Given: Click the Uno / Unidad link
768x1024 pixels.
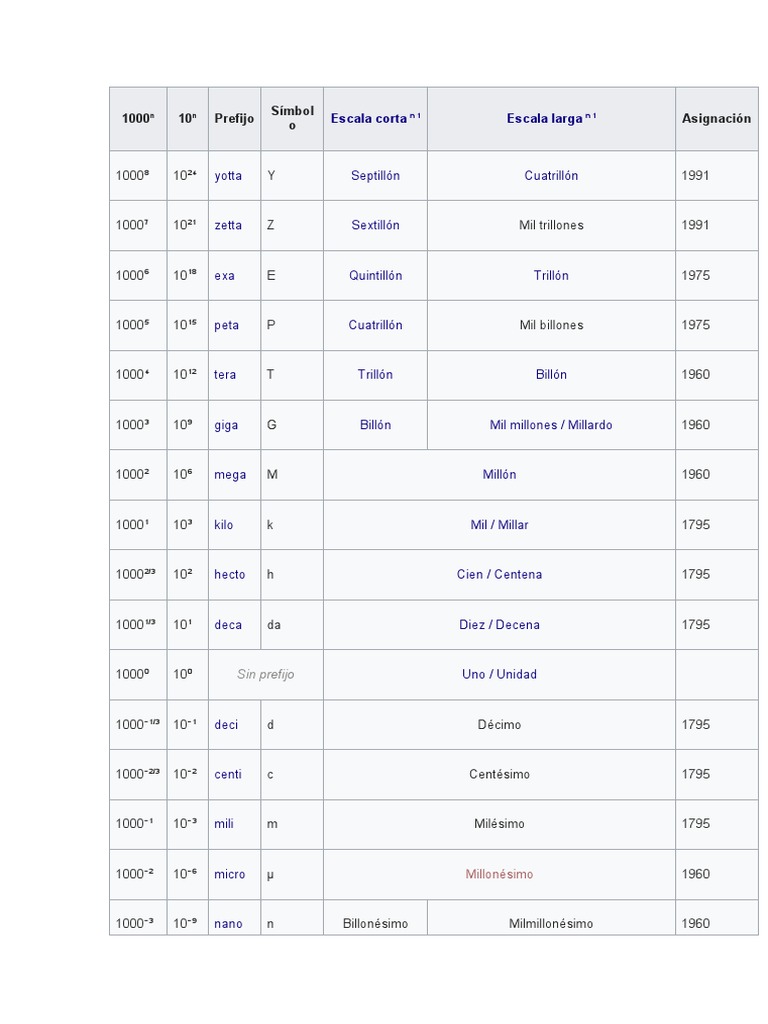Looking at the screenshot, I should coord(499,674).
